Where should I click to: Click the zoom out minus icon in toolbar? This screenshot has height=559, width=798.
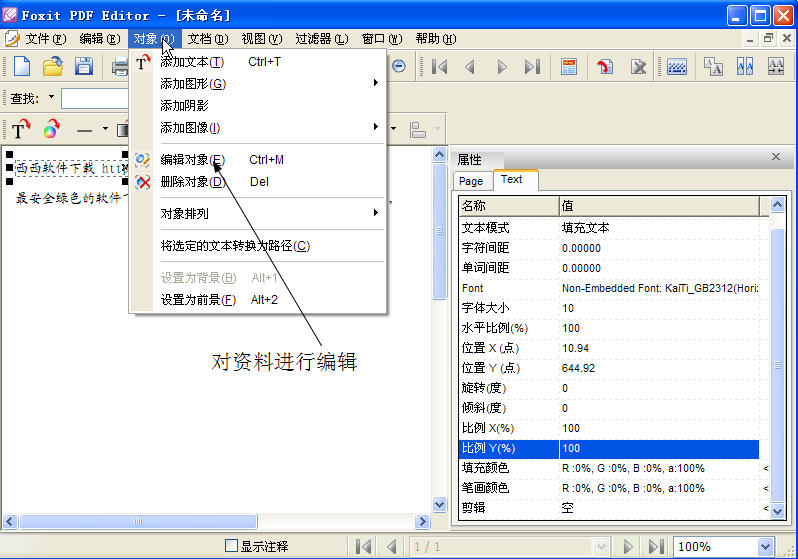[x=399, y=66]
